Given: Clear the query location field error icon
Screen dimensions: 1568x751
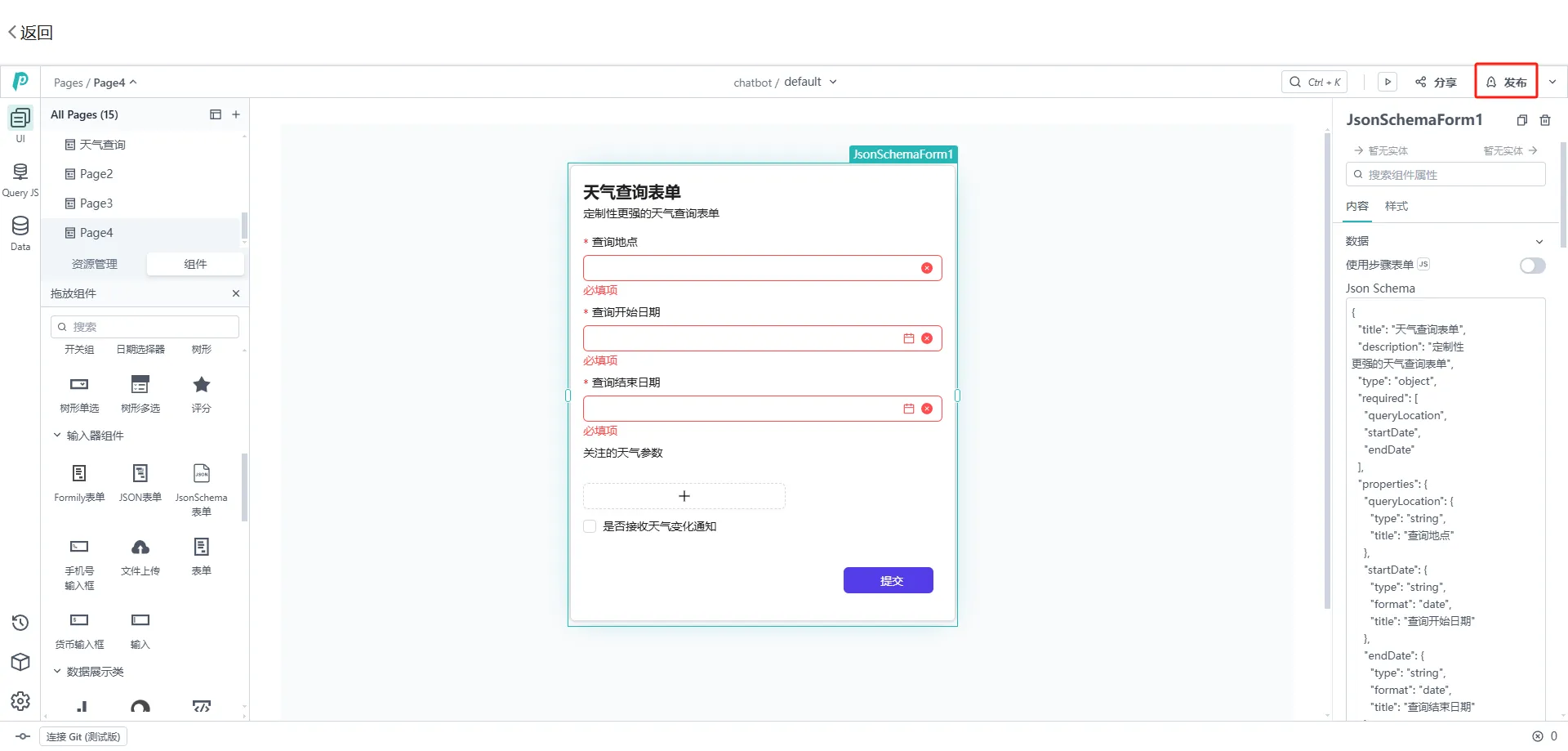Looking at the screenshot, I should click(927, 268).
